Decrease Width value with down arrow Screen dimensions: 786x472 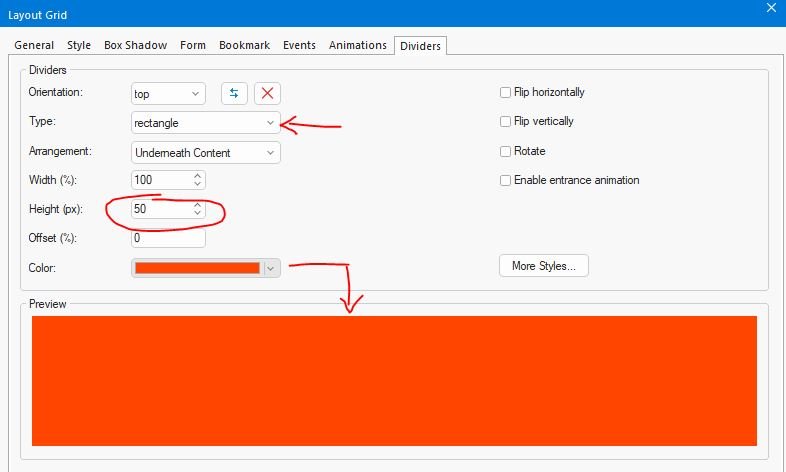198,185
